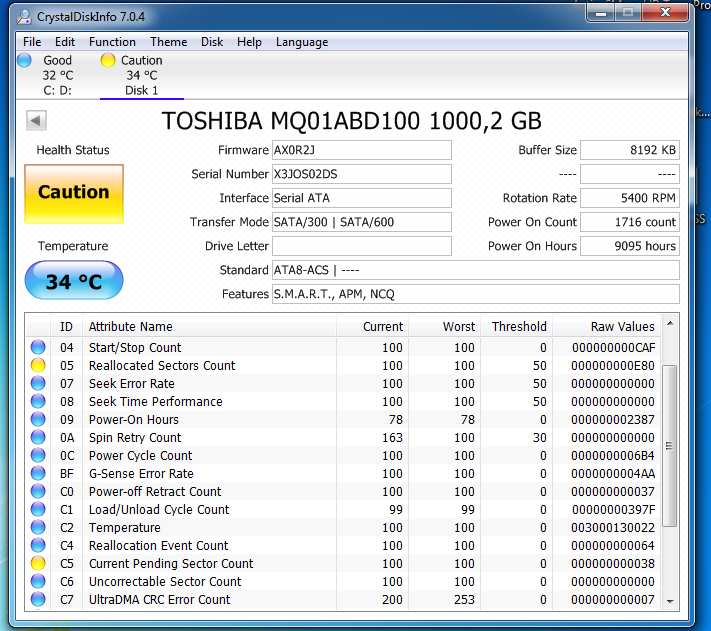711x631 pixels.
Task: Click yellow icon for Current Pending Sector Count
Action: 38,563
